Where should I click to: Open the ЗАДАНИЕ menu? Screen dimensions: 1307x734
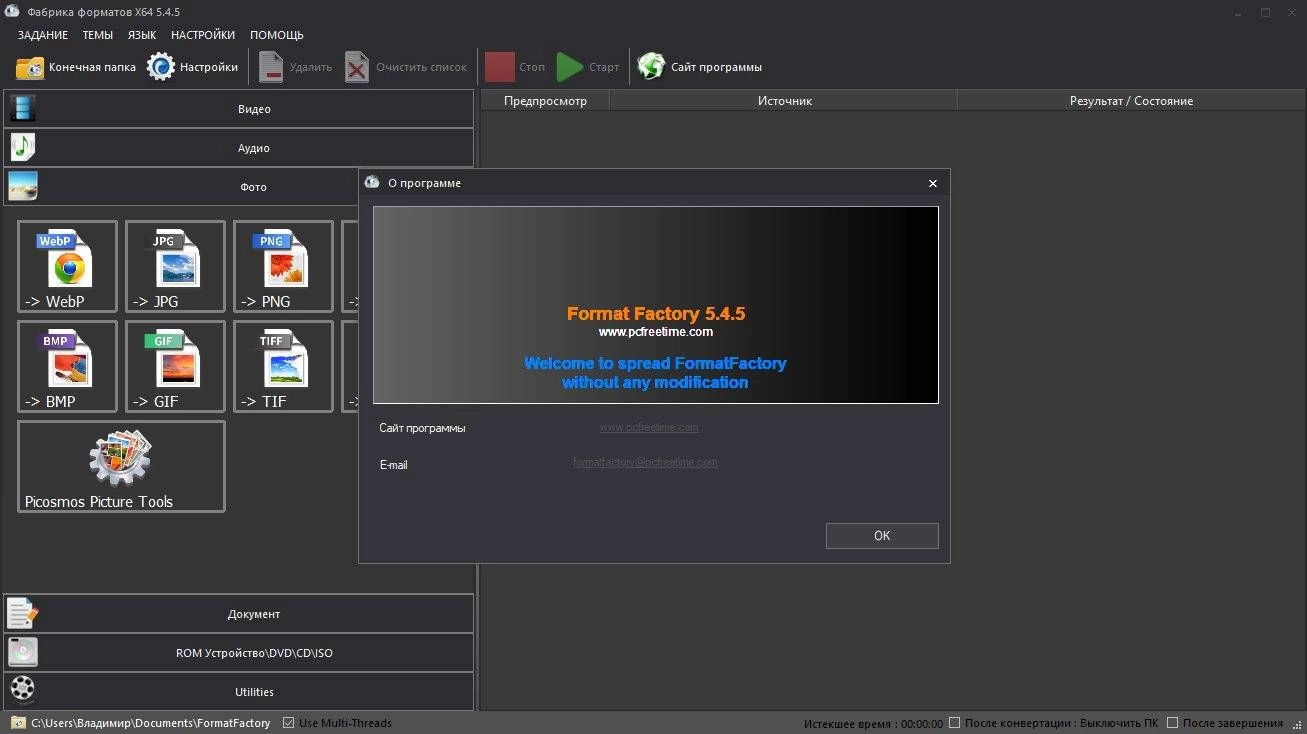(43, 35)
